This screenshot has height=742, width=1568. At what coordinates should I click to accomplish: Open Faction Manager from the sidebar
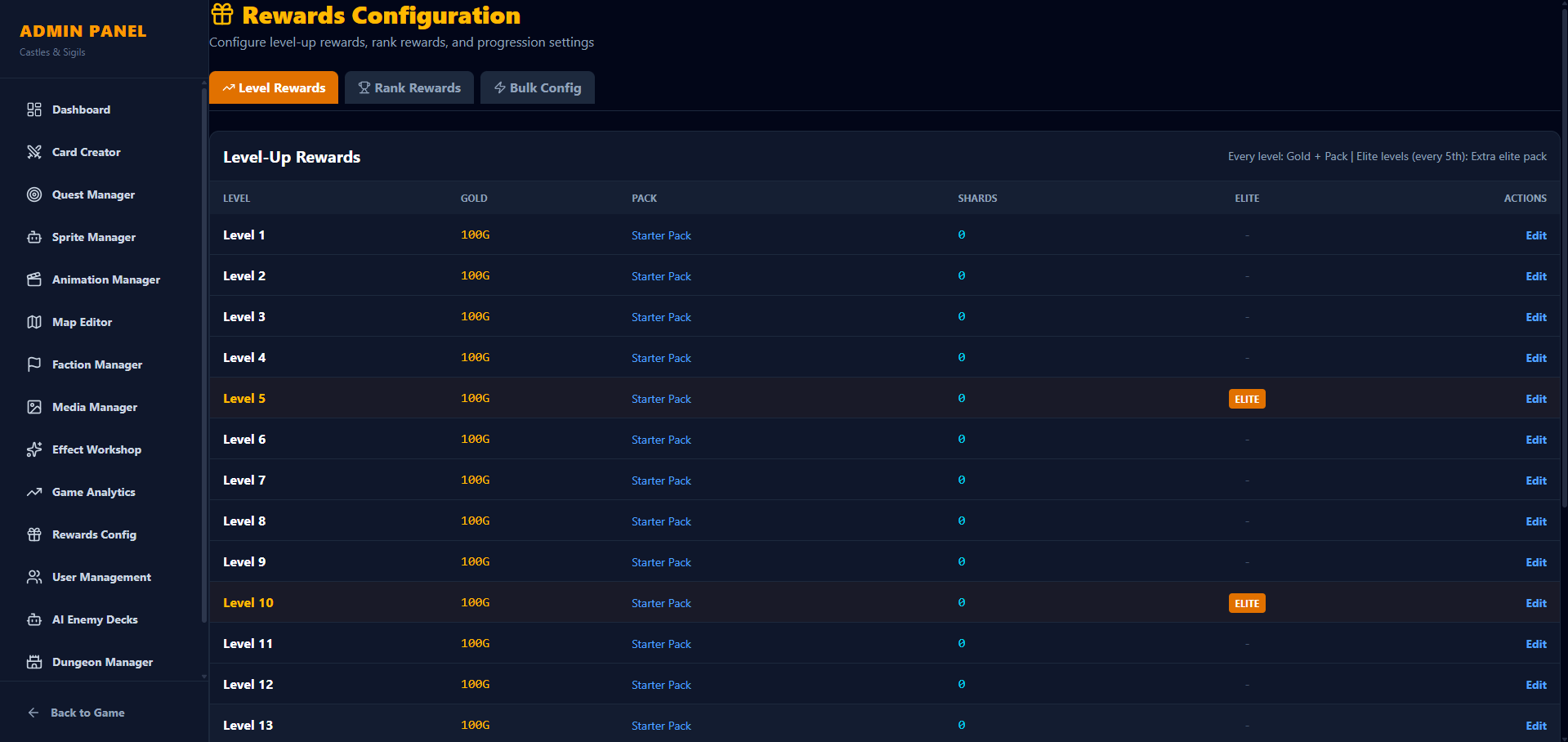[101, 364]
